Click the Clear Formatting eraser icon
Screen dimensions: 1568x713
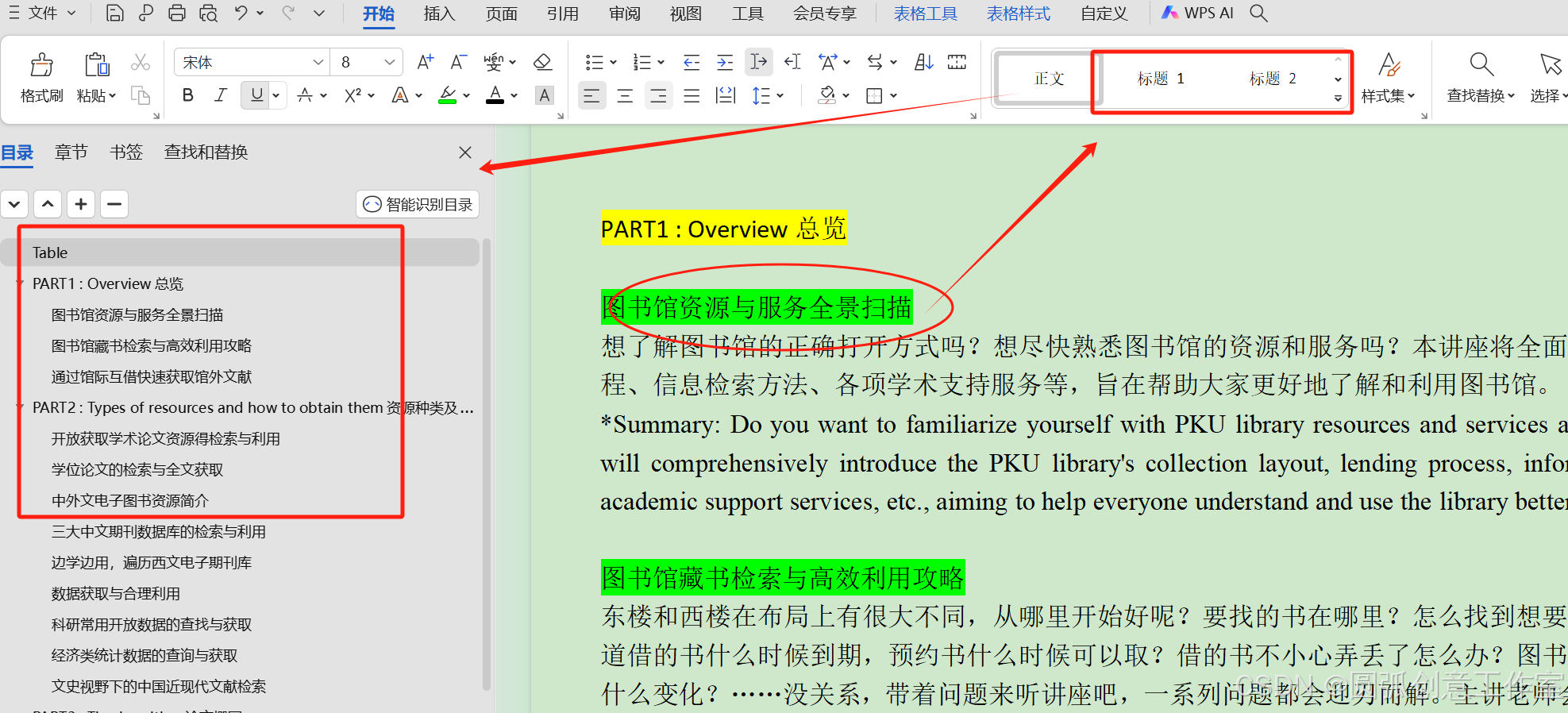pos(542,62)
